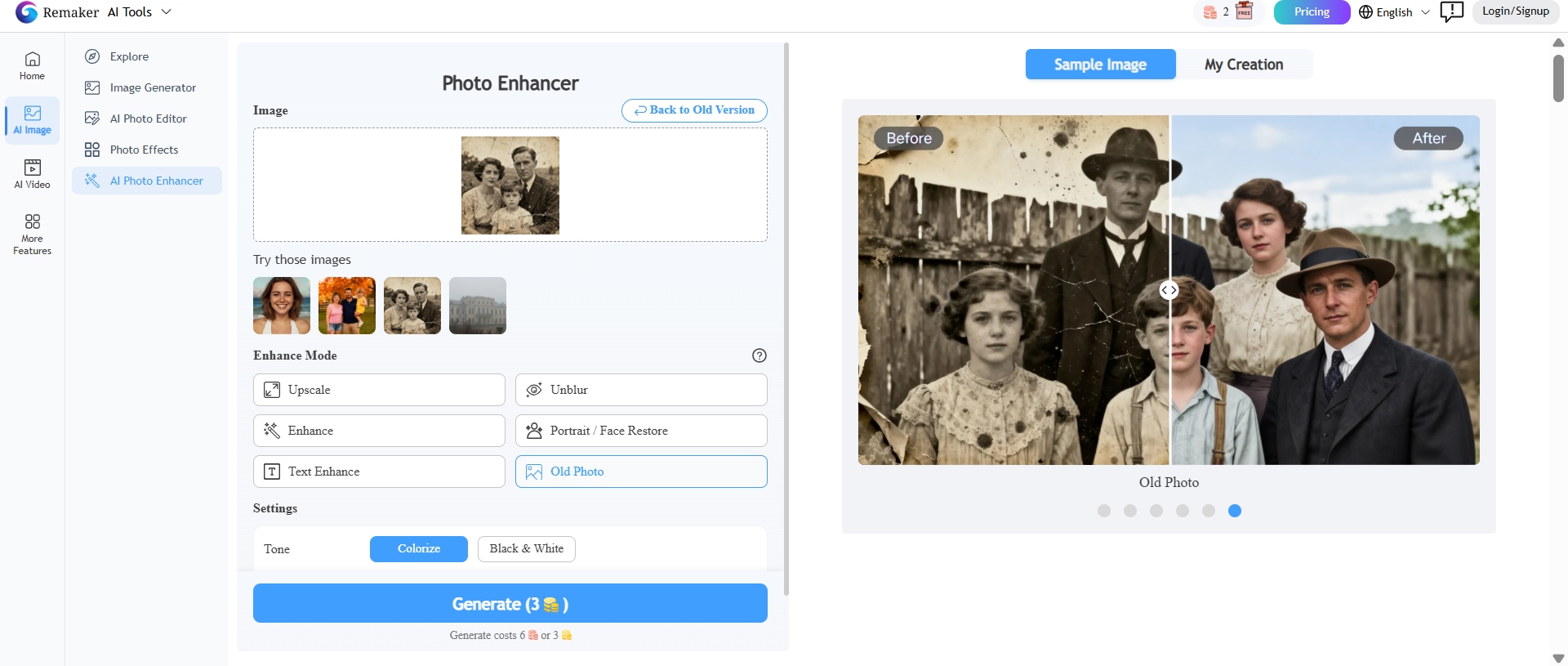Try the autumn family sample image
1568x666 pixels.
(347, 306)
